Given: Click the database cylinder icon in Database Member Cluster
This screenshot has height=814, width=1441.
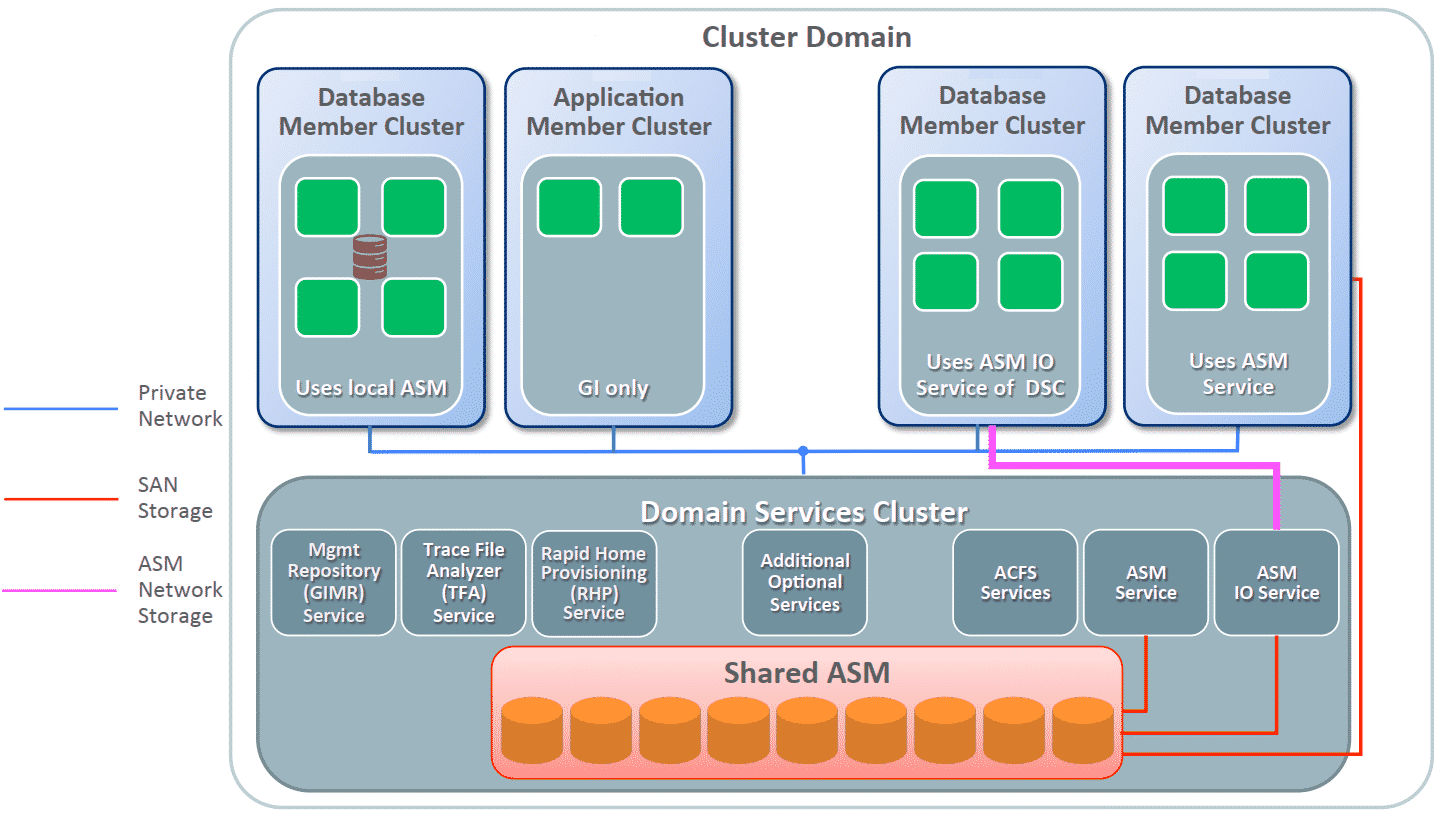Looking at the screenshot, I should click(371, 255).
